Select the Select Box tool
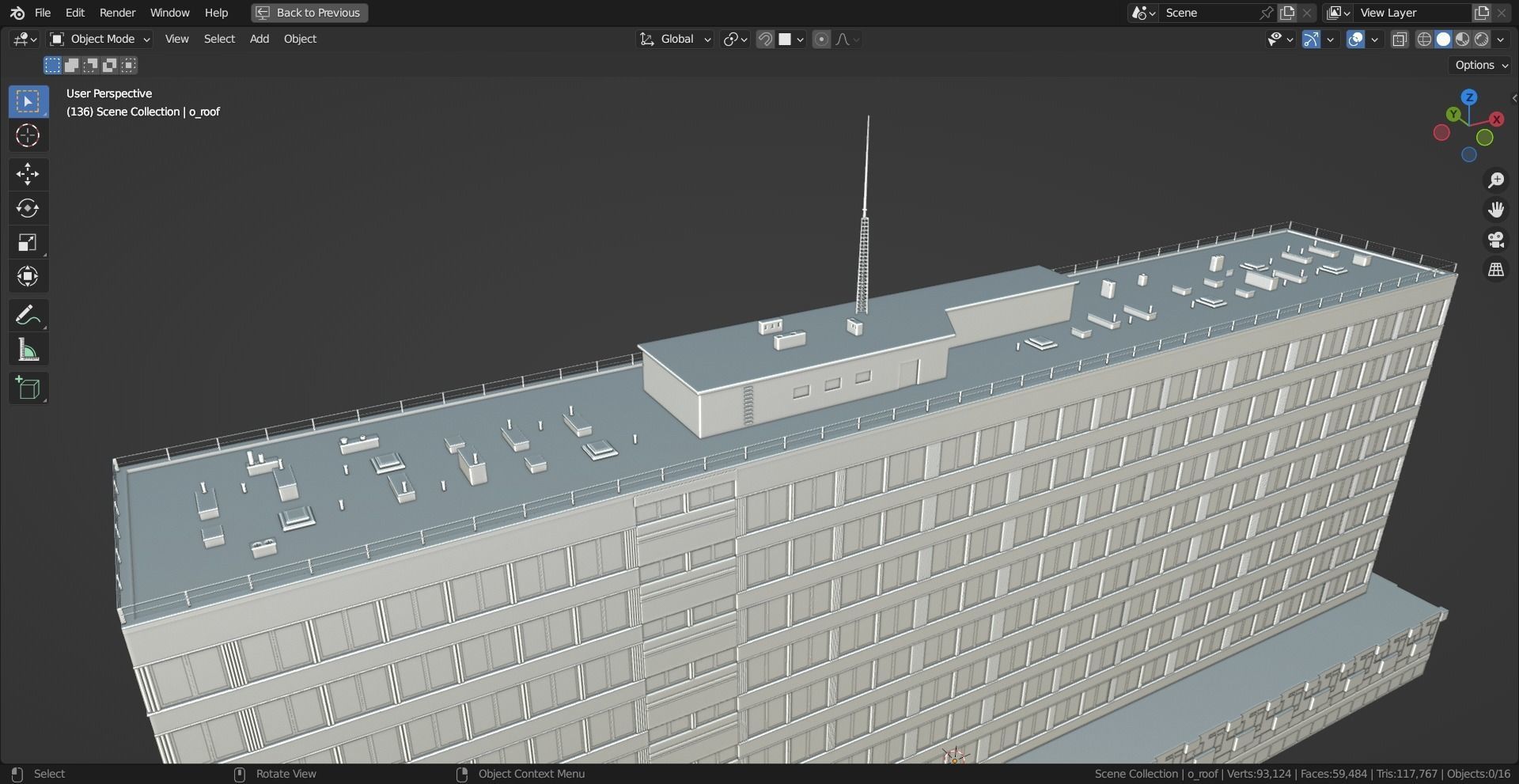Screen dimensions: 1519x784 click(28, 101)
